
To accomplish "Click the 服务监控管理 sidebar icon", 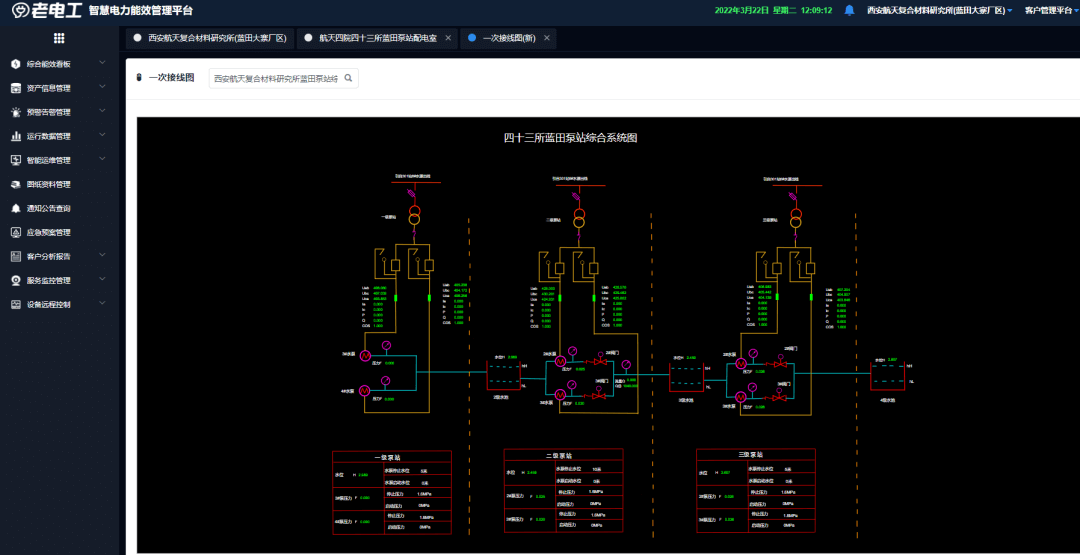I will (16, 280).
